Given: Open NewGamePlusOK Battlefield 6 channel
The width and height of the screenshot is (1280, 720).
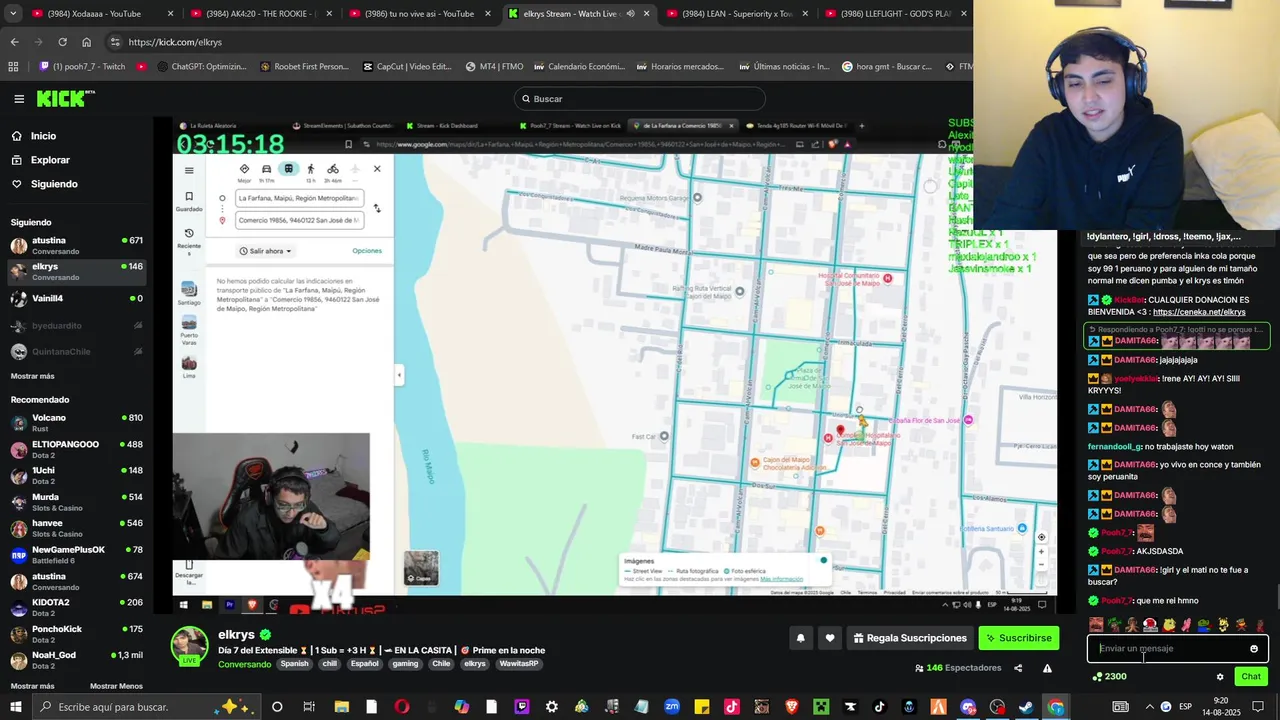Looking at the screenshot, I should (76, 554).
